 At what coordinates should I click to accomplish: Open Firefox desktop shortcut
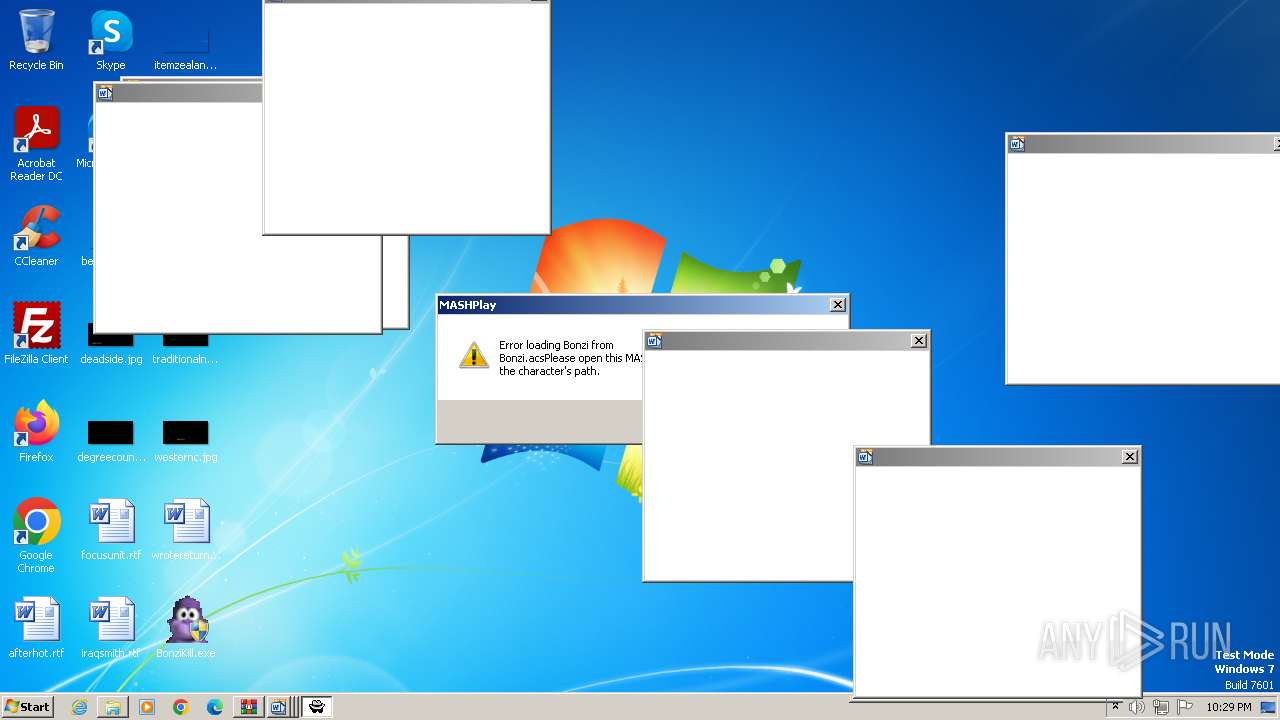[36, 431]
